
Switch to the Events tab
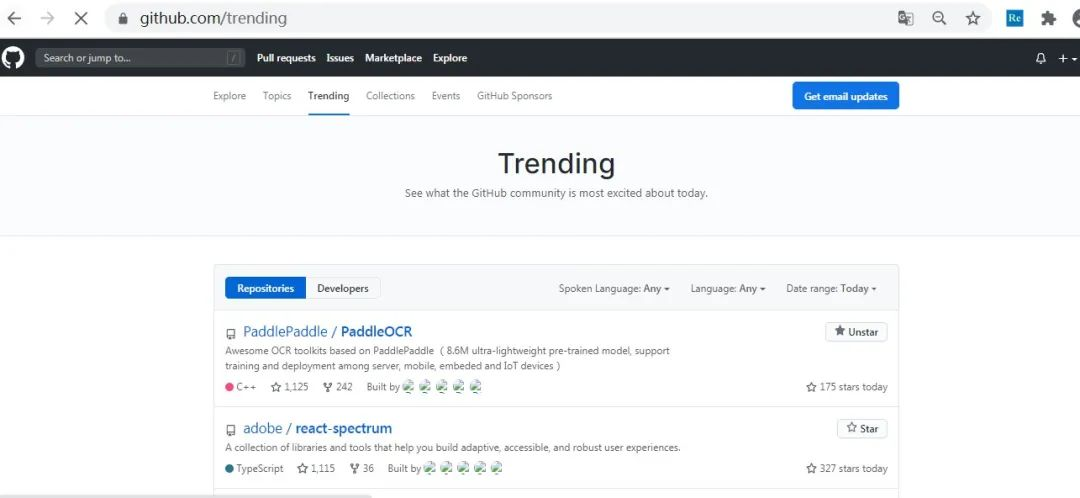point(446,96)
